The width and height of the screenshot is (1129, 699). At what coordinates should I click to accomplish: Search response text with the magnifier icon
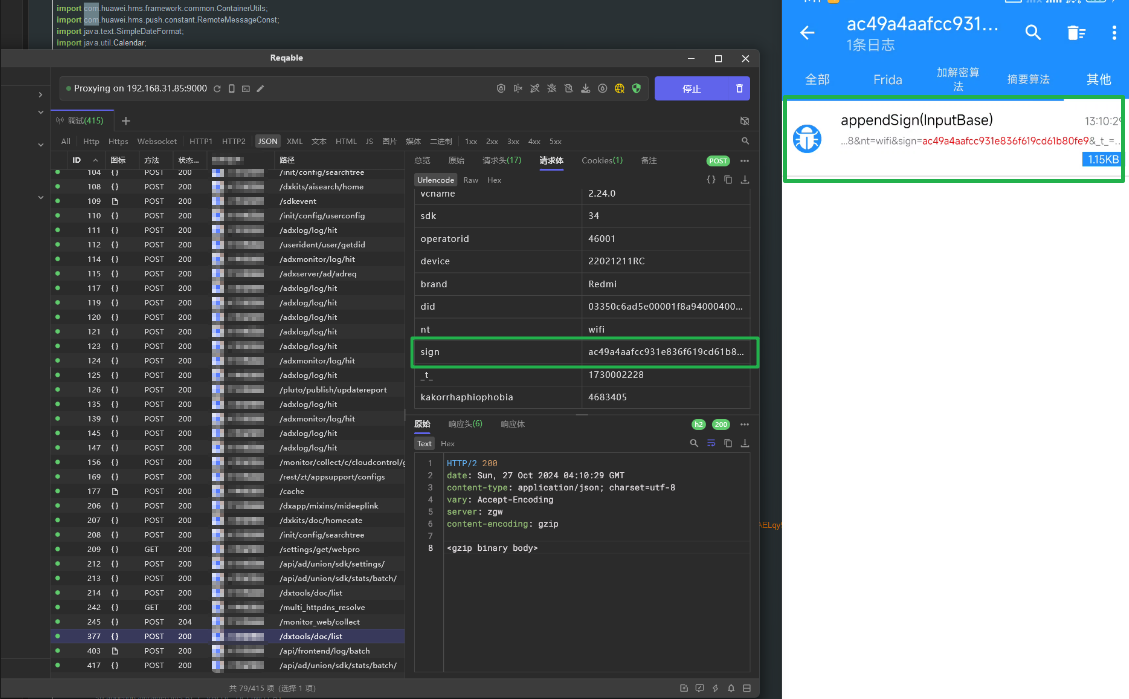point(693,443)
